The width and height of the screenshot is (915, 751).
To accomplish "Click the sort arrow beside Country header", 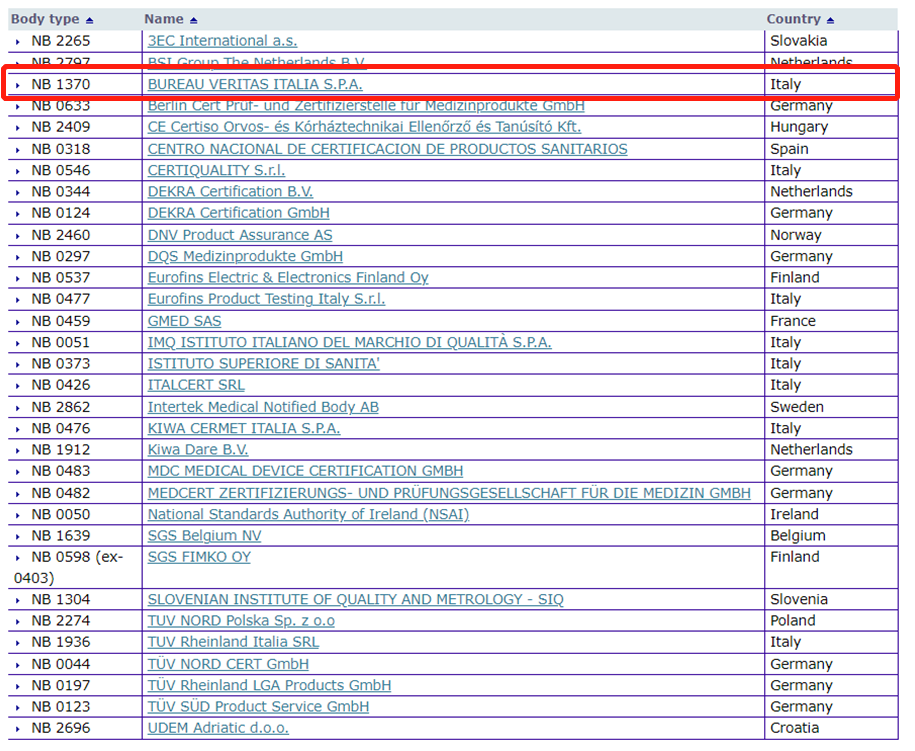I will [831, 20].
